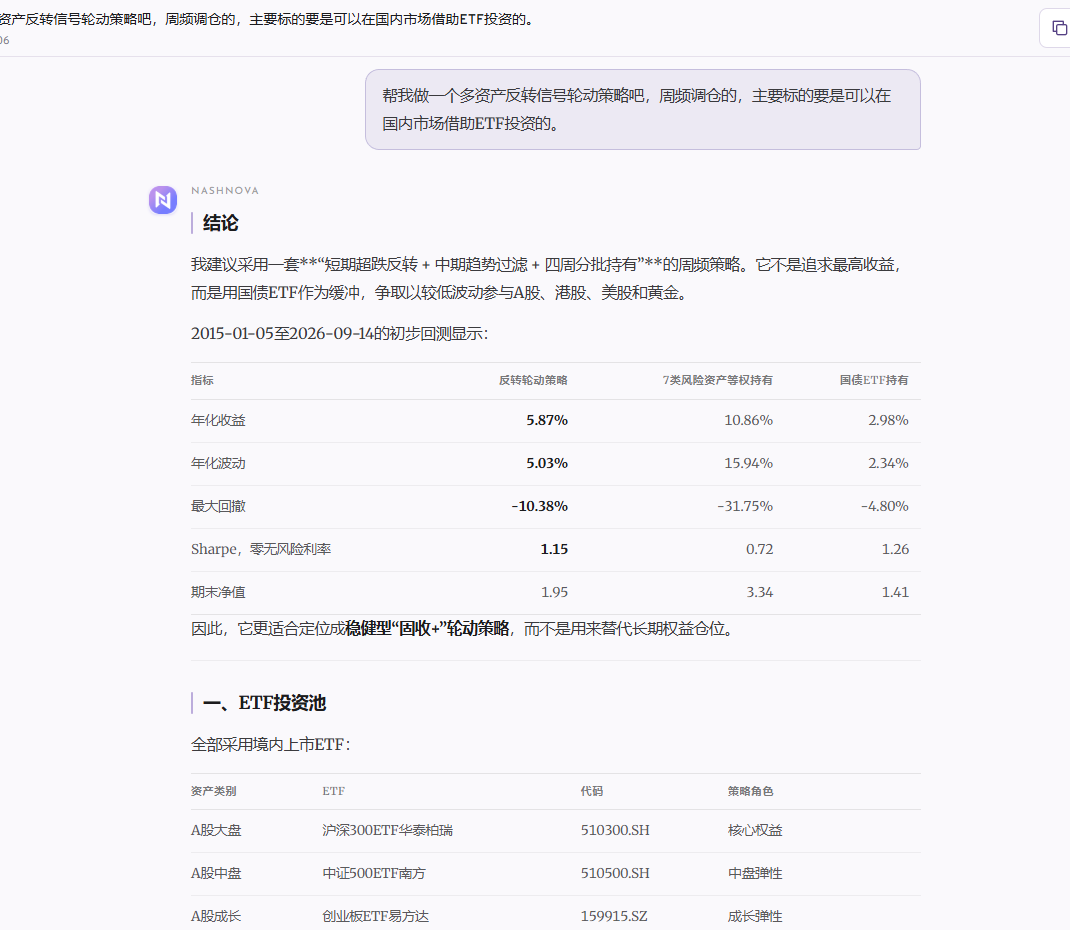This screenshot has height=930, width=1070.
Task: Click the 10.86% equal-weight return value
Action: click(x=749, y=420)
